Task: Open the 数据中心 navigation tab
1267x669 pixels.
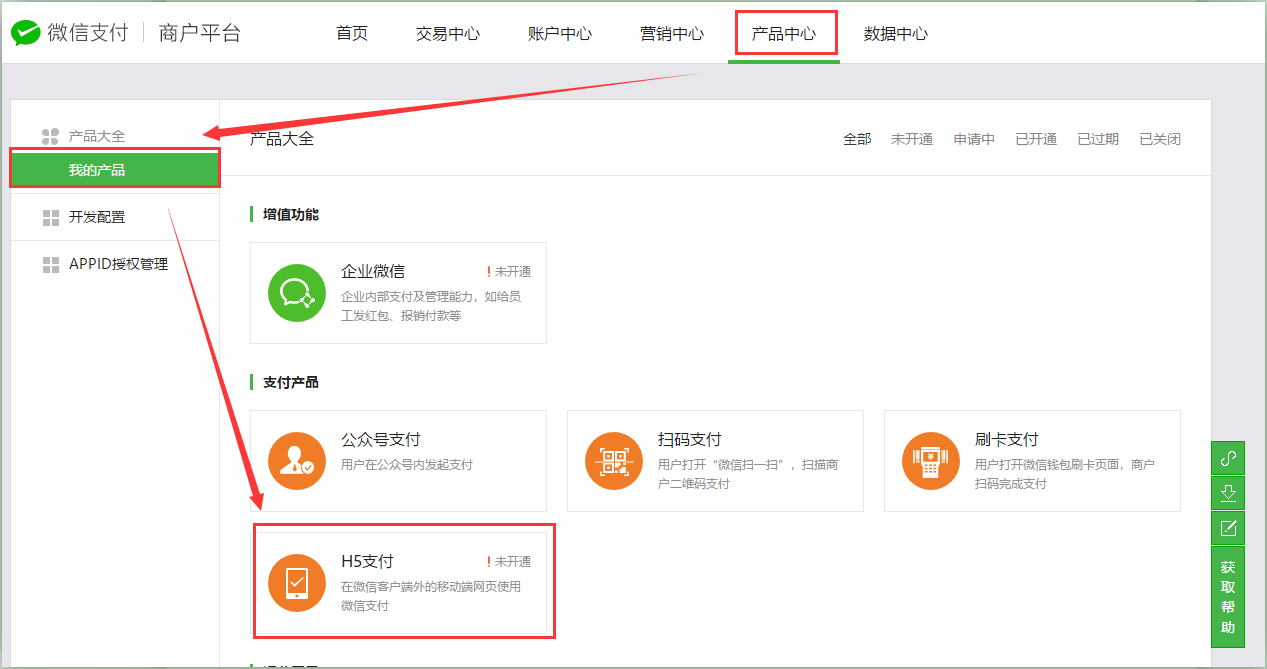Action: pyautogui.click(x=896, y=34)
